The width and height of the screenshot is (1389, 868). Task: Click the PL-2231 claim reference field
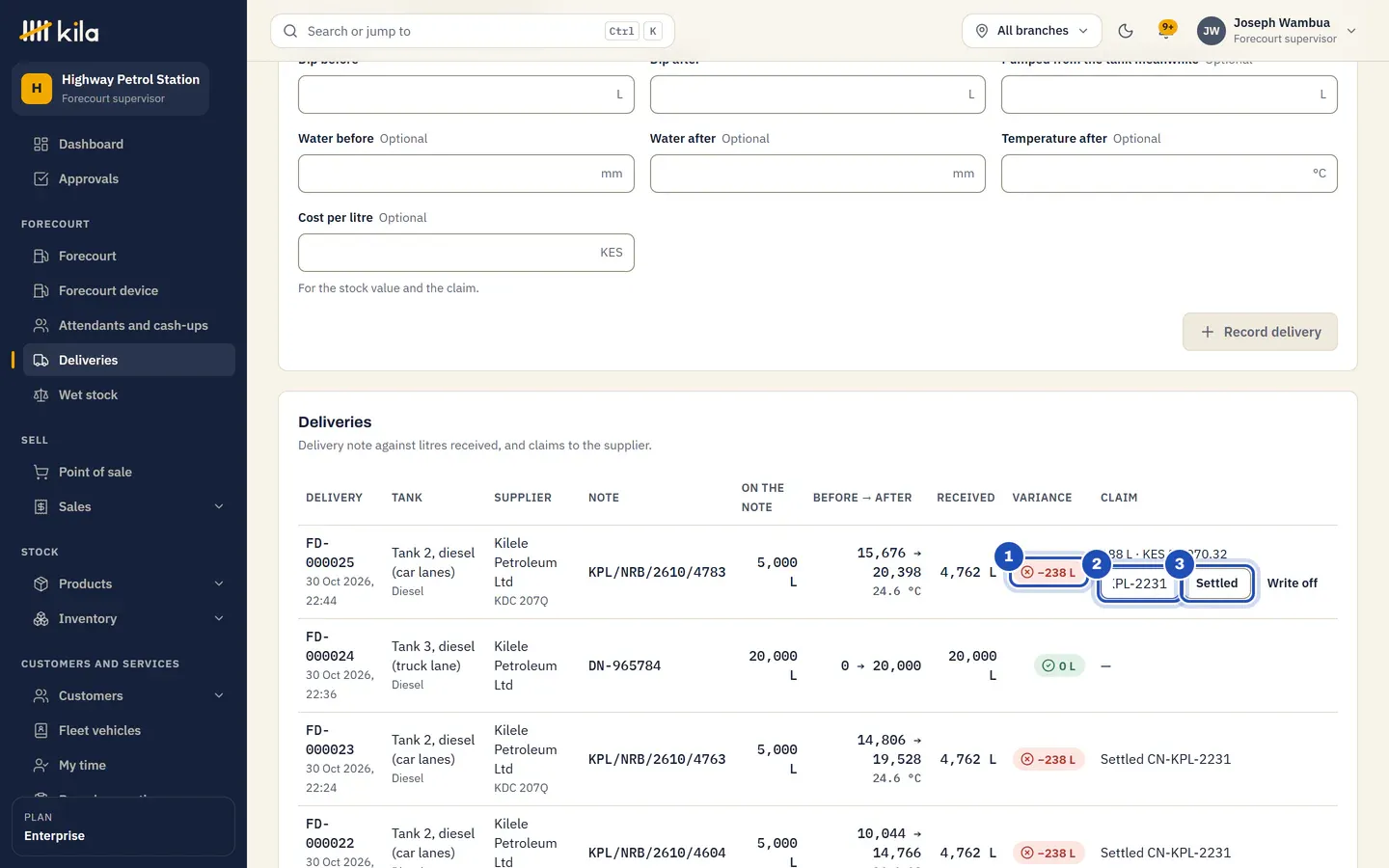1139,583
